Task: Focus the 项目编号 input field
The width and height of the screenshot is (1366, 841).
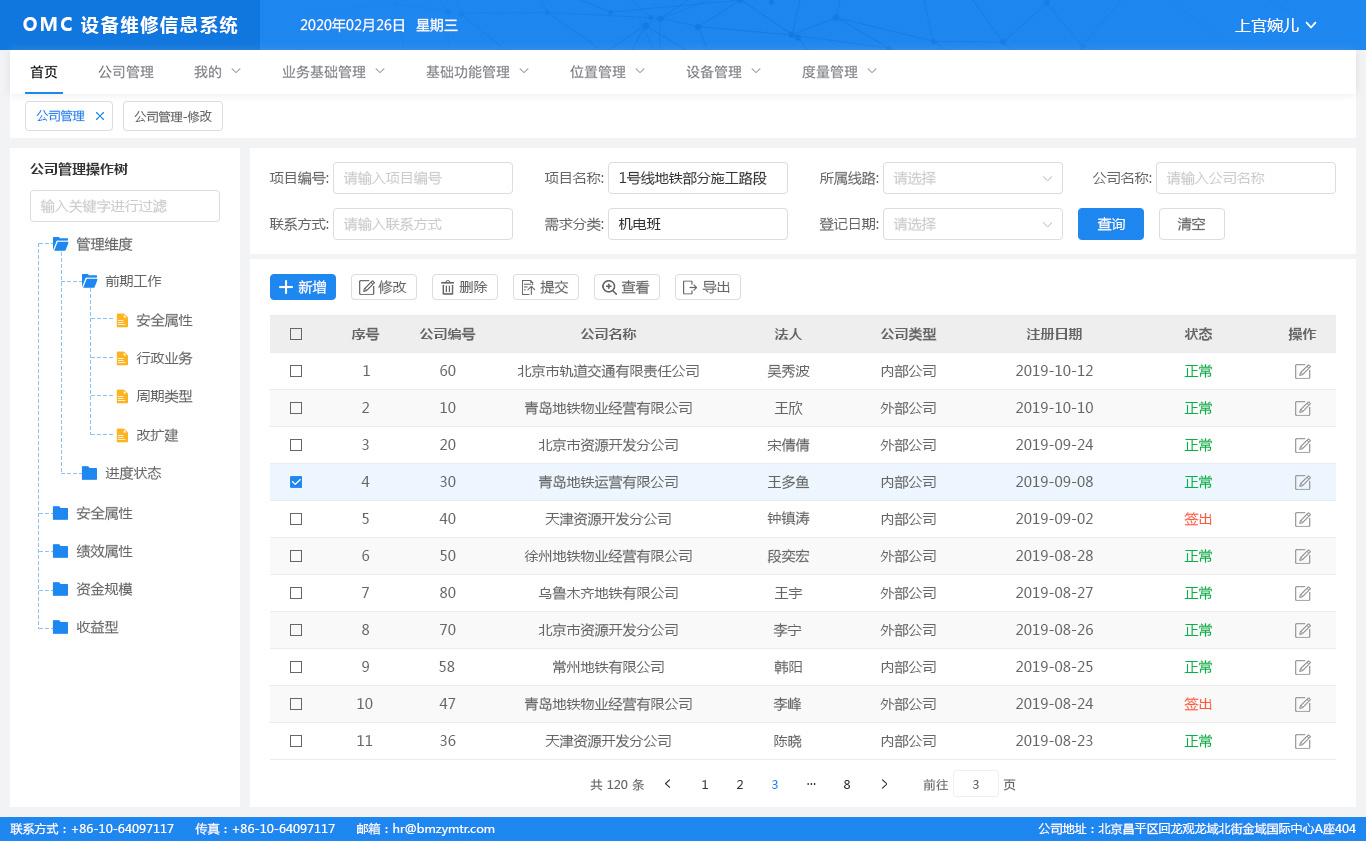Action: (423, 178)
